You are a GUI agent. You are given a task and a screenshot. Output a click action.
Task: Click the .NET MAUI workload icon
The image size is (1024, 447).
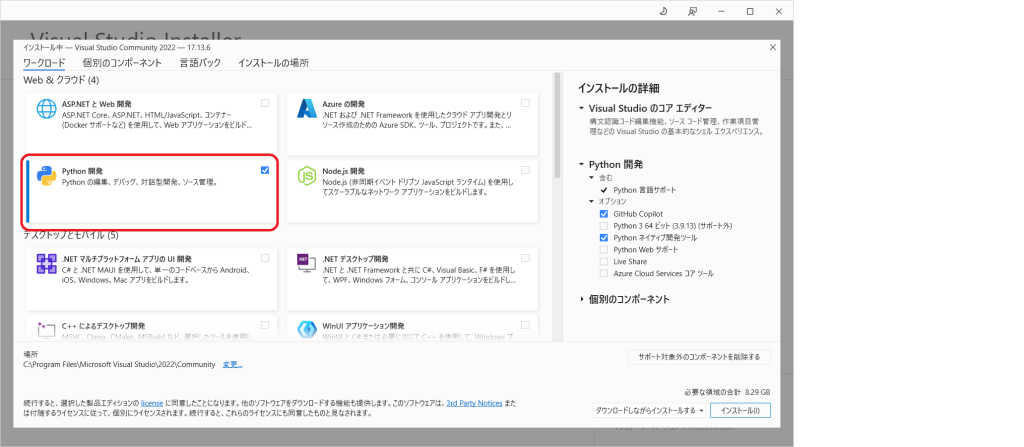46,264
